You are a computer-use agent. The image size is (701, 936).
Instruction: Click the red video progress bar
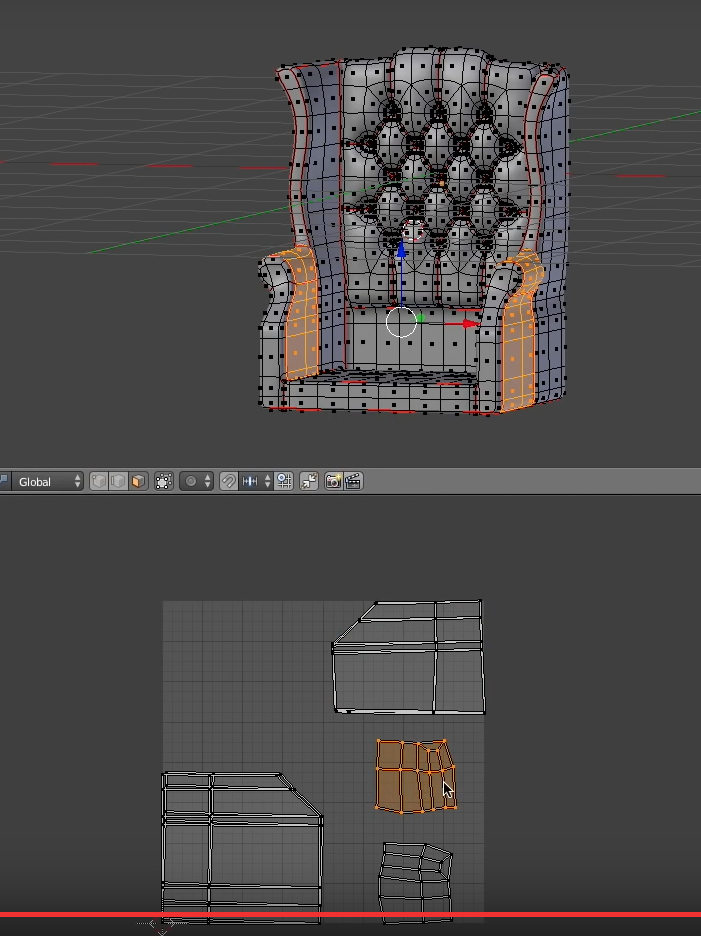350,915
